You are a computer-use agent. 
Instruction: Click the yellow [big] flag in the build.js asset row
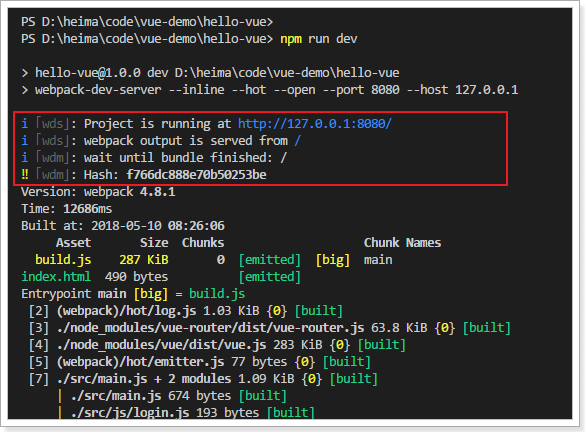click(x=333, y=260)
